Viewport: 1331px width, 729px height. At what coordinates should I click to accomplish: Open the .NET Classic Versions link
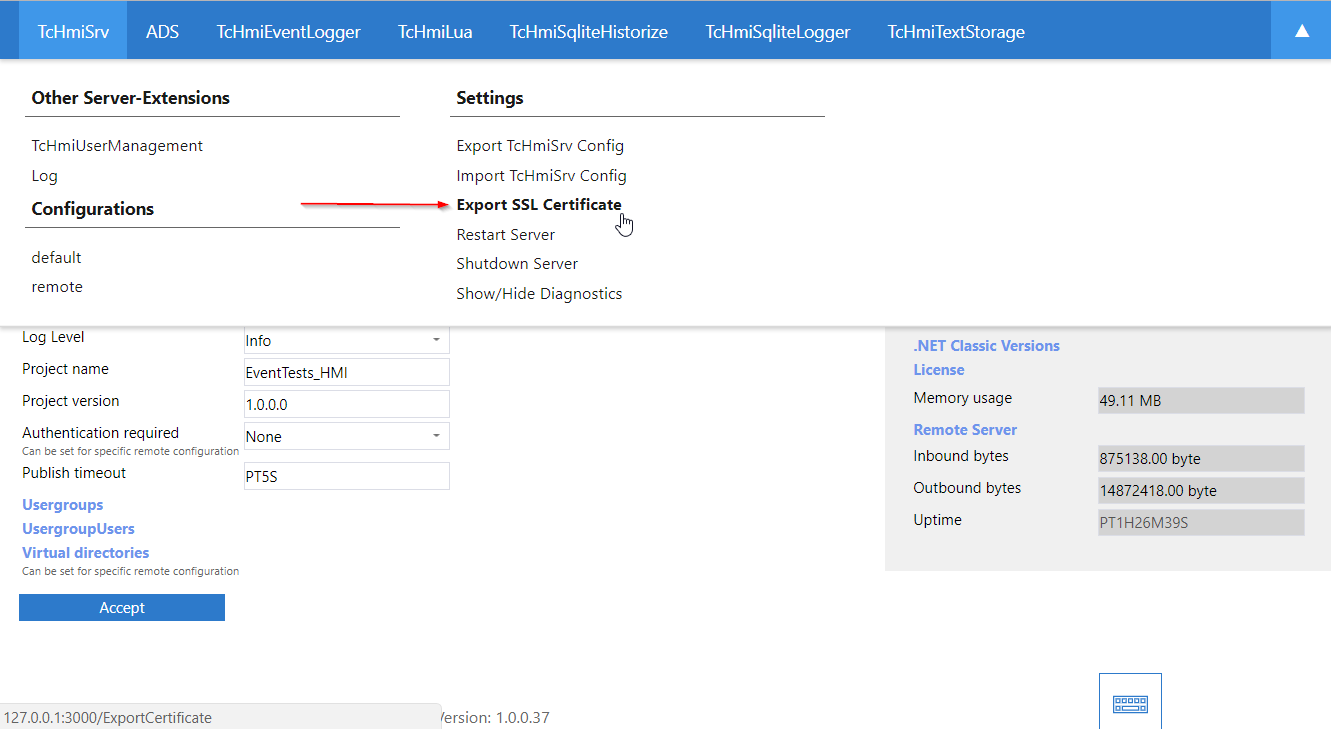tap(986, 346)
